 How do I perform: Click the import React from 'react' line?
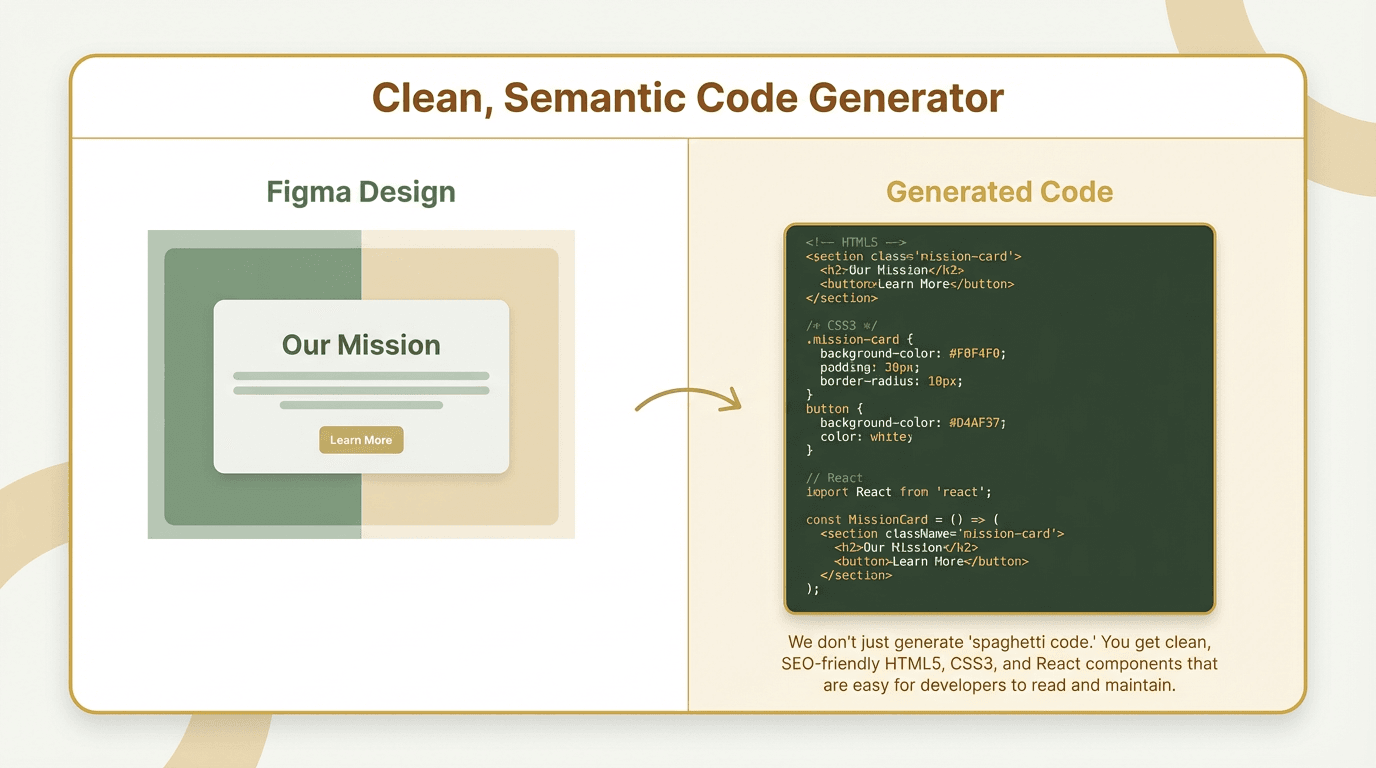pyautogui.click(x=898, y=492)
